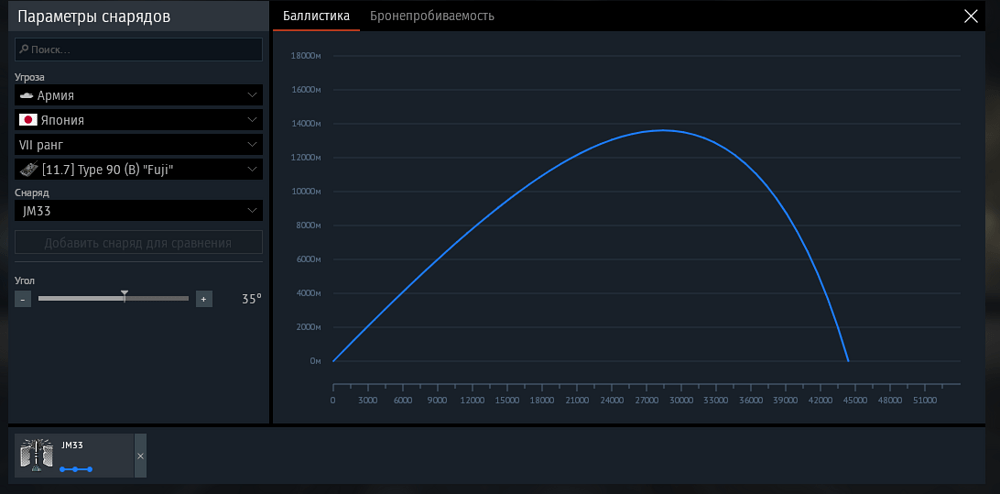Switch to the Бронепробиваемость tab
Viewport: 1000px width, 494px height.
point(432,16)
